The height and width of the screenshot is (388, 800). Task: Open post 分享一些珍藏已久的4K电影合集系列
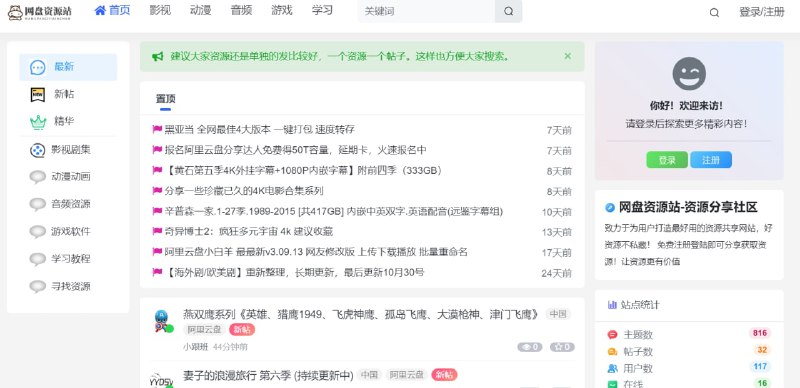coord(244,191)
